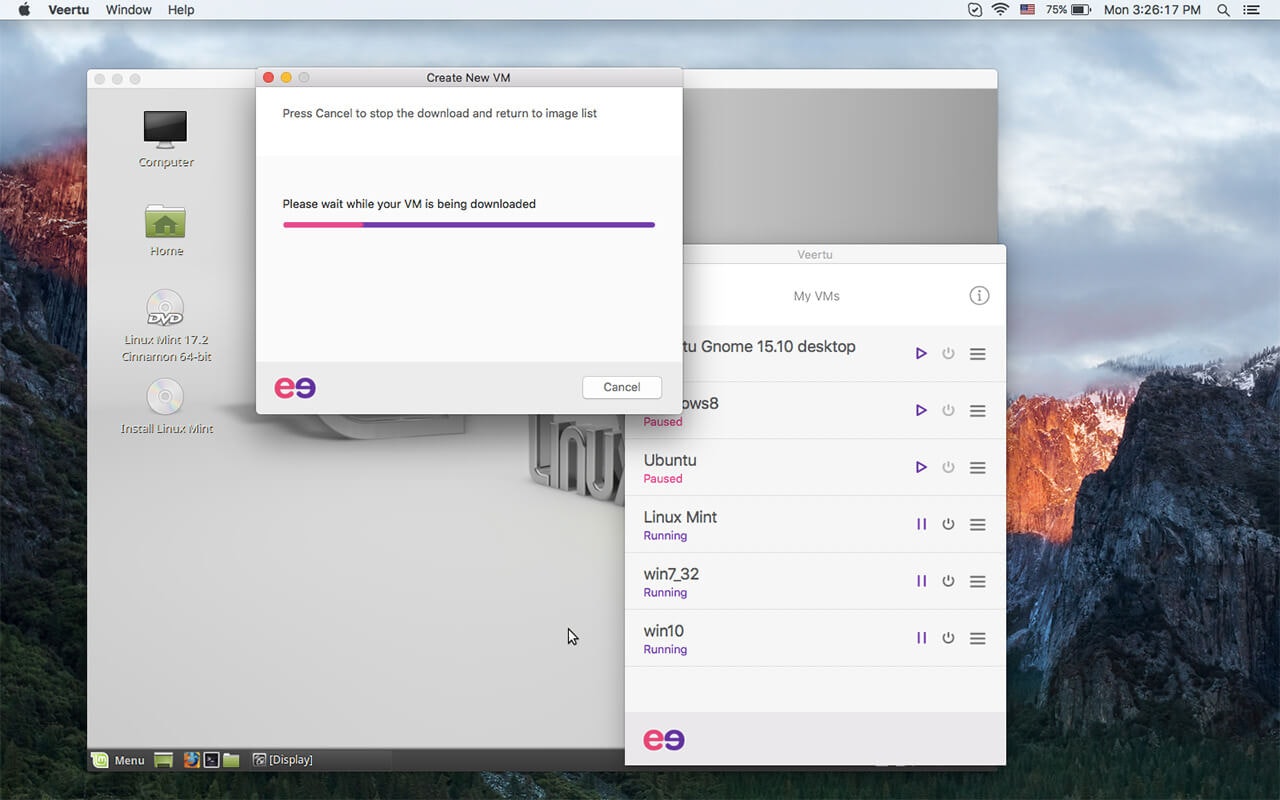Click Veertu logo at bottom of VM list
The image size is (1280, 800).
664,739
